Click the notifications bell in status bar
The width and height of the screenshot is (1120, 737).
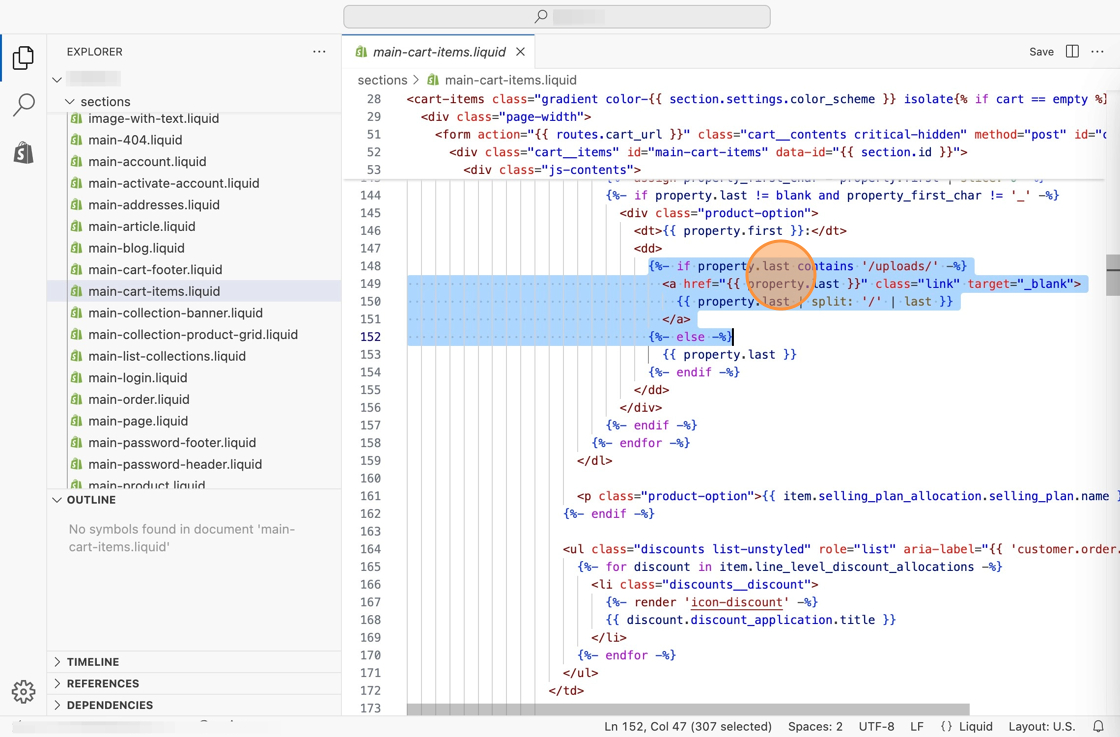[1098, 727]
